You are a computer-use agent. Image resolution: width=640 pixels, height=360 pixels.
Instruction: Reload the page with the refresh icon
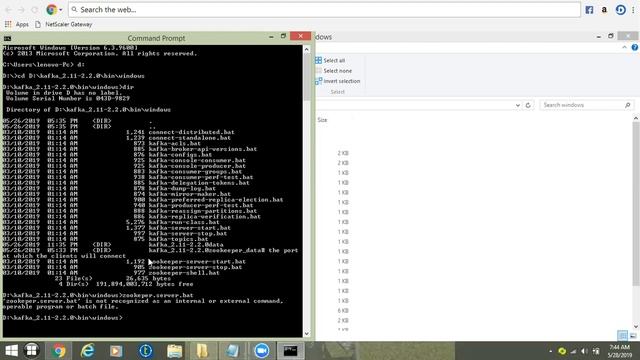coord(35,9)
